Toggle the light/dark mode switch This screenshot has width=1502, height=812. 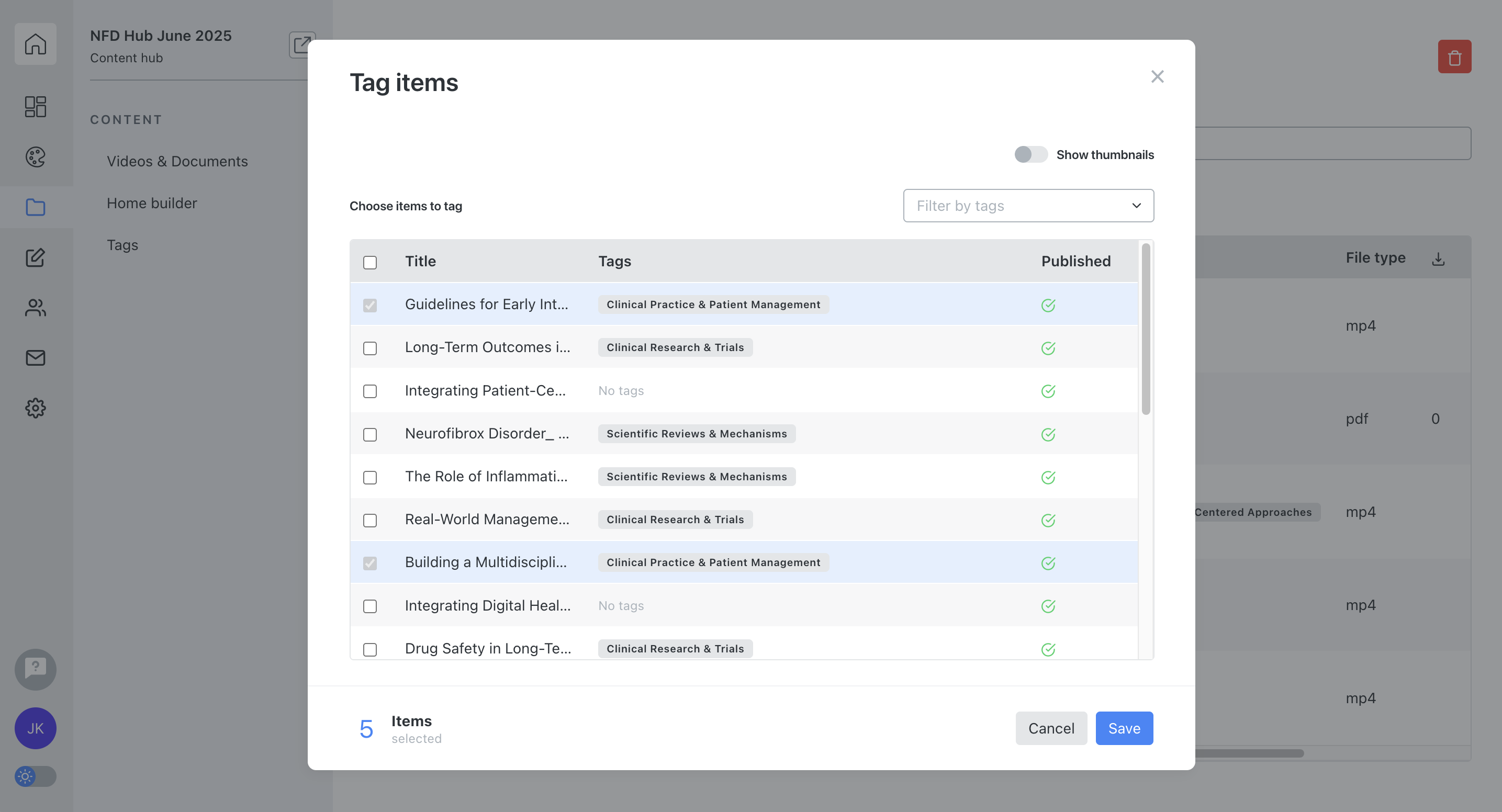click(x=35, y=776)
